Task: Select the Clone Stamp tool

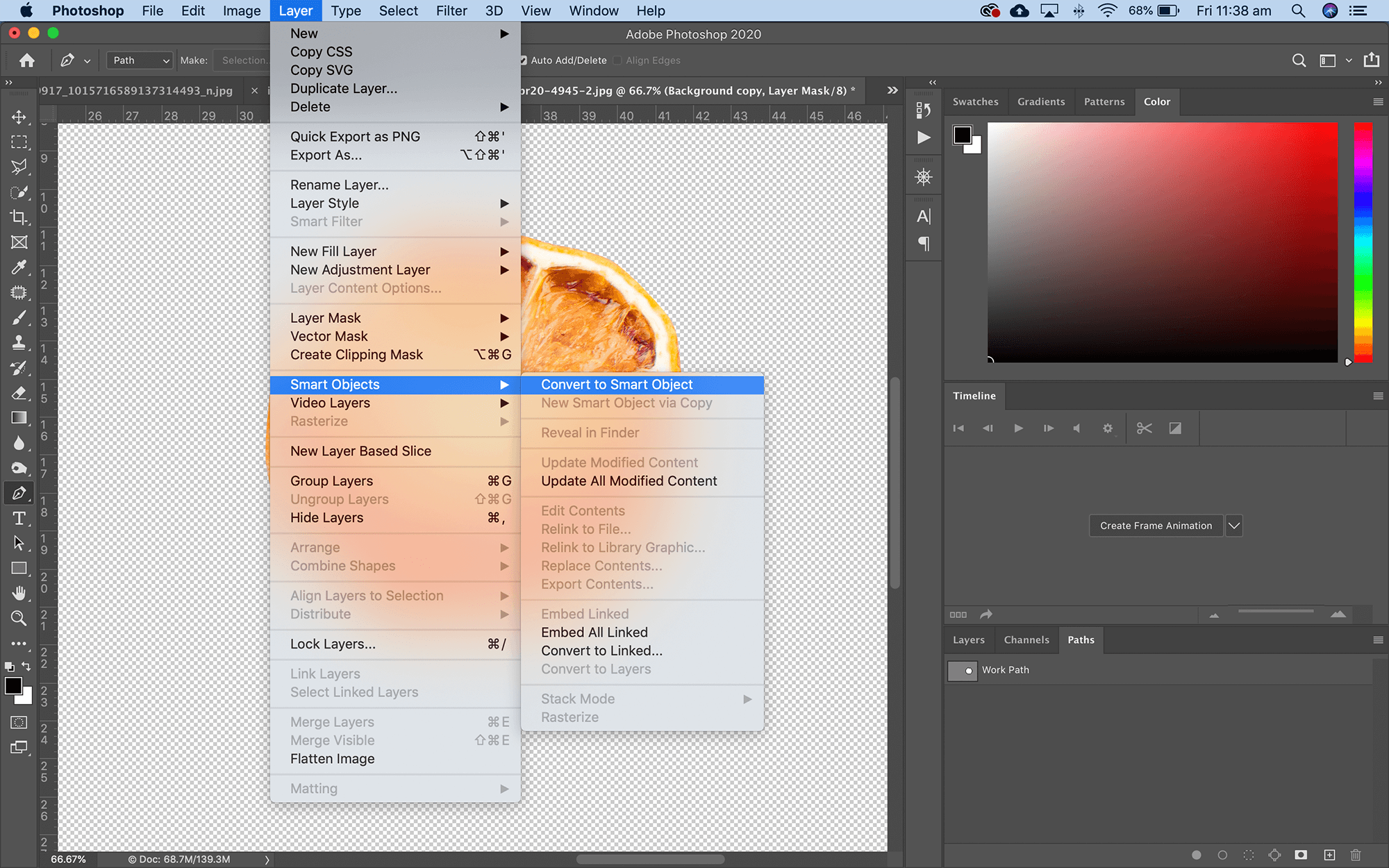Action: [x=19, y=343]
